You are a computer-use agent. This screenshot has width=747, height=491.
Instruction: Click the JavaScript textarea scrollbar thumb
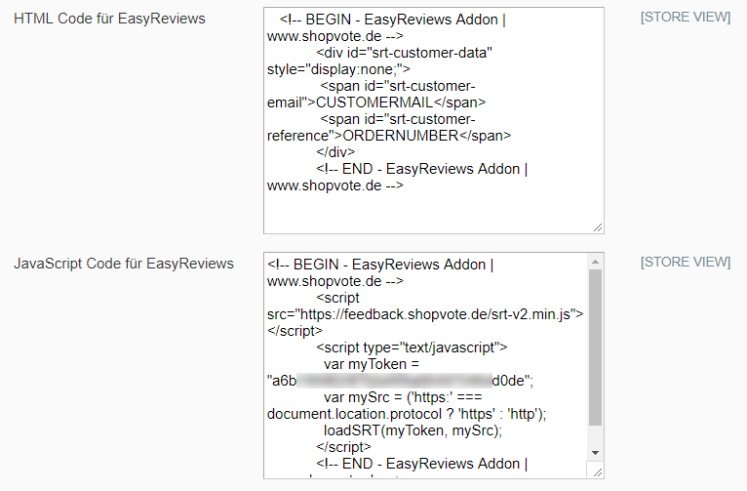[595, 348]
